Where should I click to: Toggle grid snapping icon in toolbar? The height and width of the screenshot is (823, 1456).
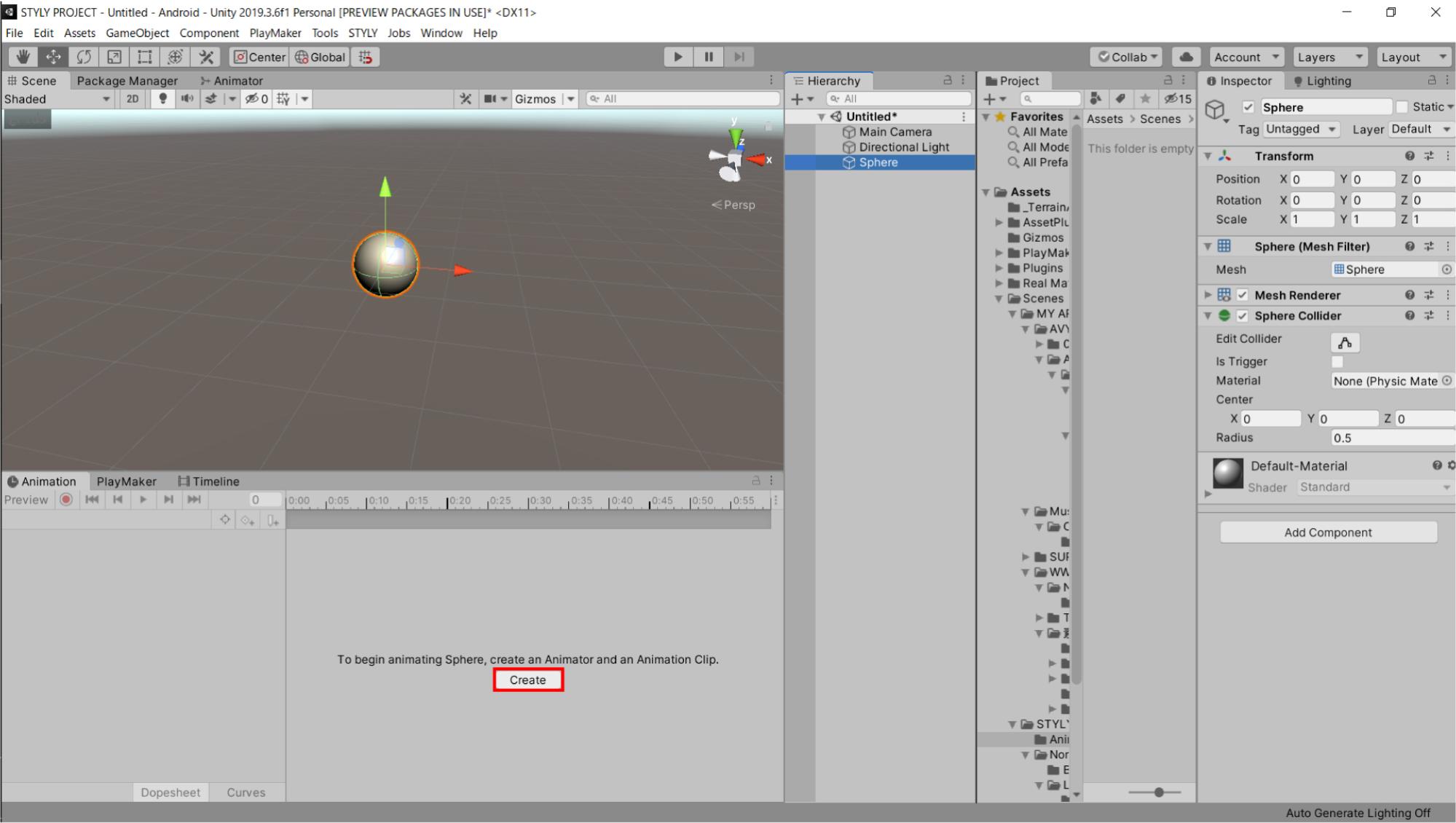click(x=366, y=57)
